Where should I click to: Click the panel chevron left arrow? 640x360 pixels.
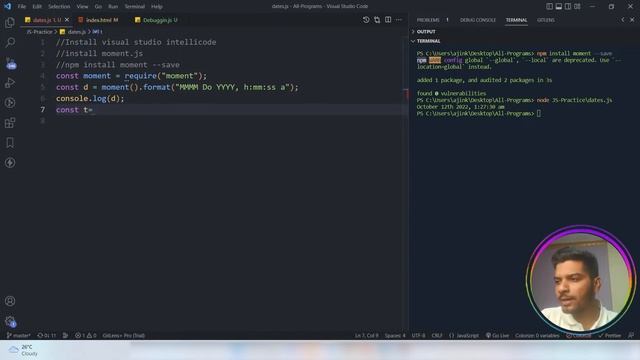click(623, 20)
